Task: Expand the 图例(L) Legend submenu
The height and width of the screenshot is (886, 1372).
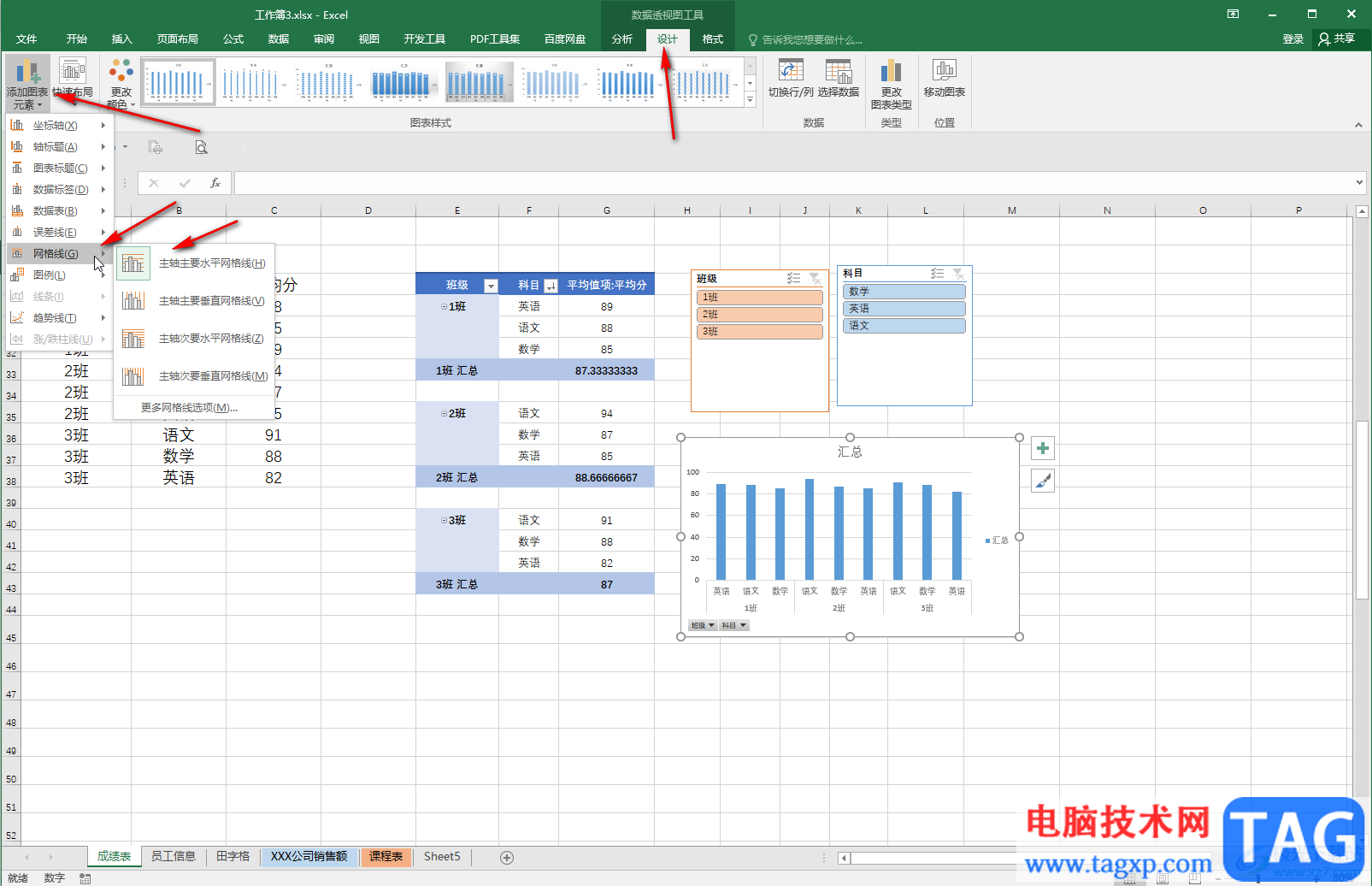Action: pos(60,275)
